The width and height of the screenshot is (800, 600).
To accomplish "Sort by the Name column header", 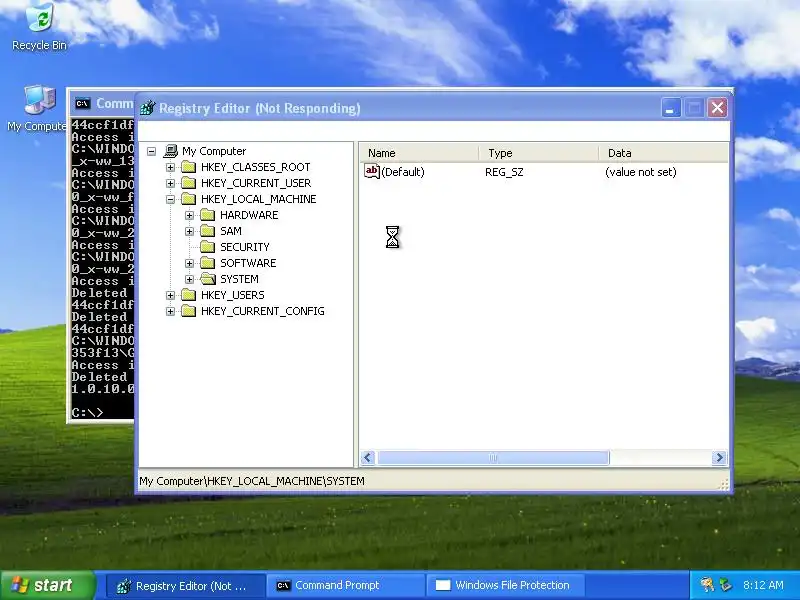I will pos(419,153).
